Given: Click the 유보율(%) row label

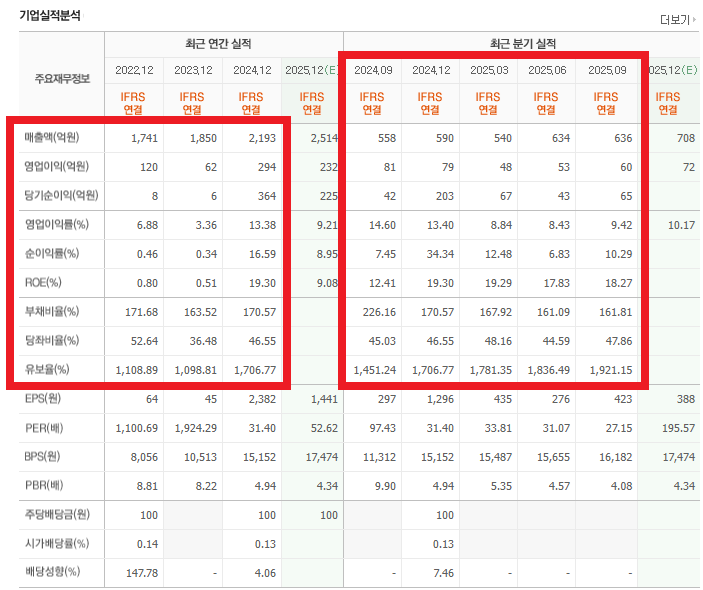Looking at the screenshot, I should pos(47,370).
